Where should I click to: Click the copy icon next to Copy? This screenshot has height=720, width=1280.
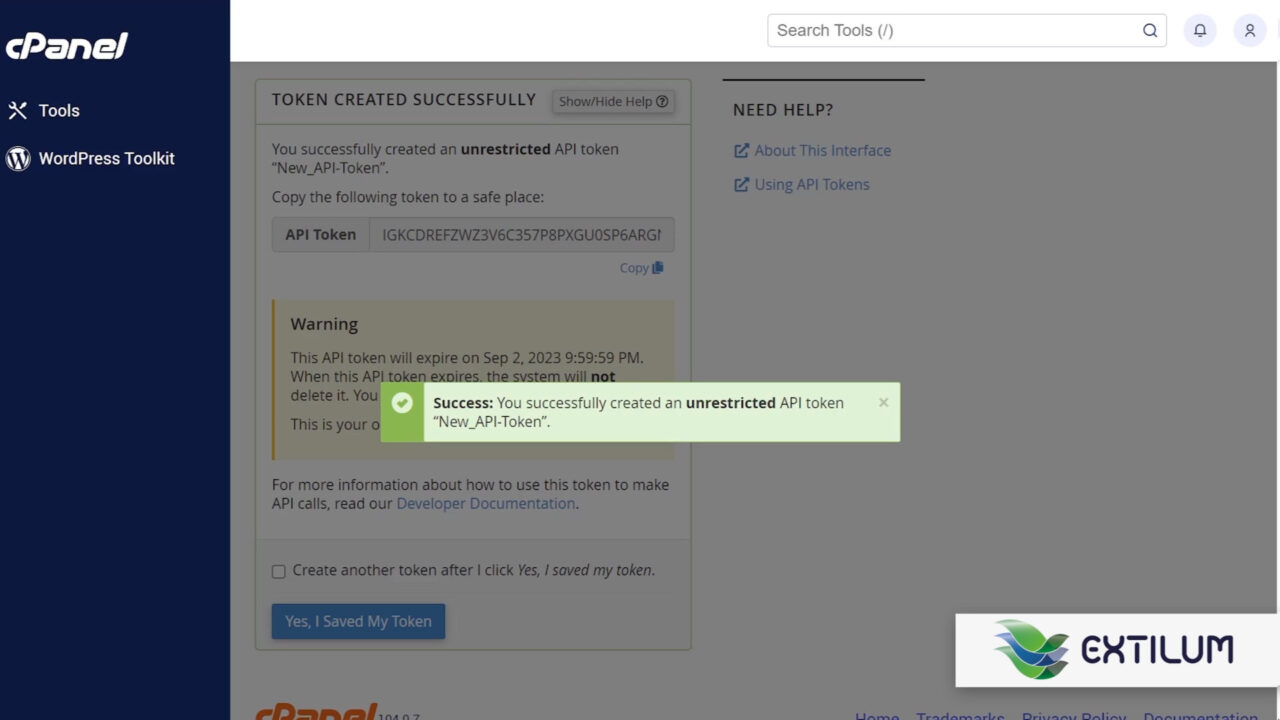(659, 267)
